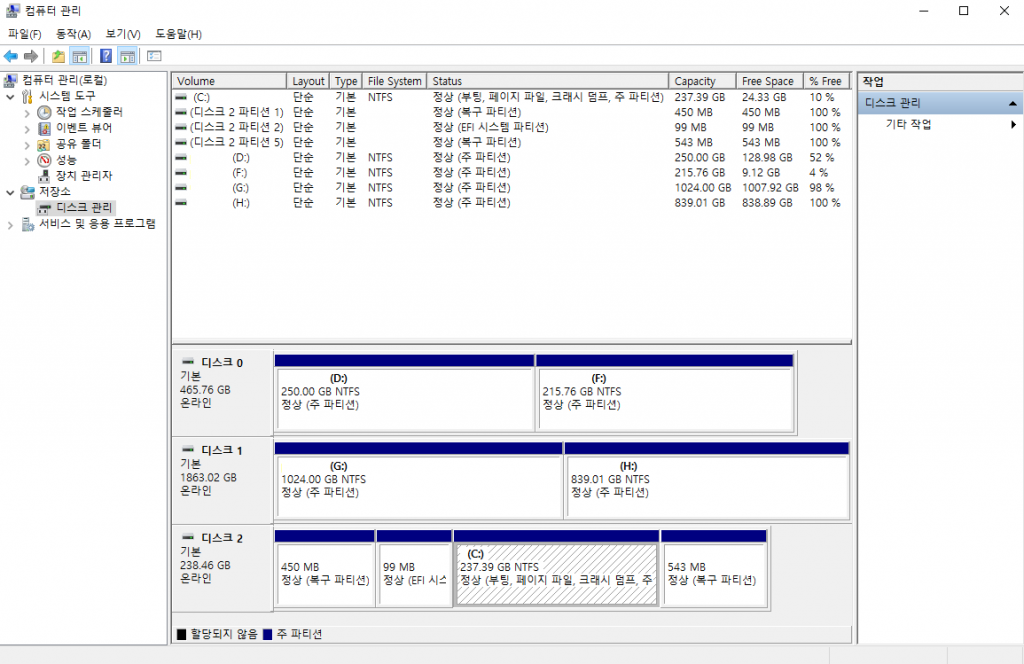Sort by the Layout column header
Viewport: 1024px width, 664px height.
[308, 81]
